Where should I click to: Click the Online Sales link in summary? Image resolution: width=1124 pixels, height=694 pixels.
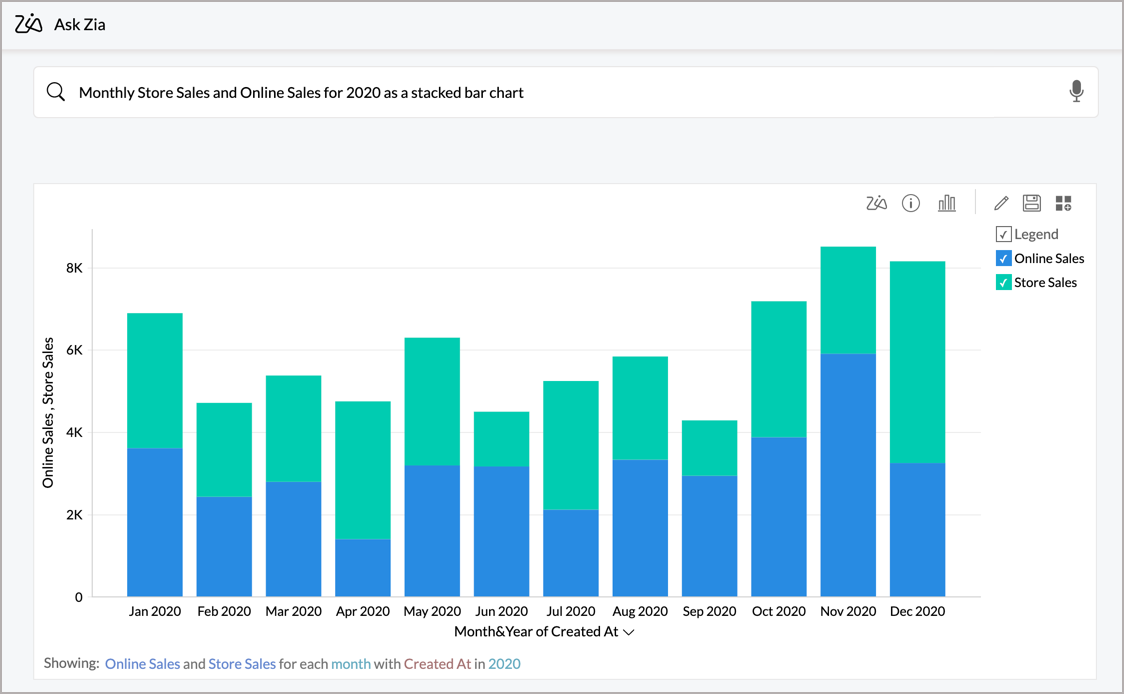[x=142, y=663]
